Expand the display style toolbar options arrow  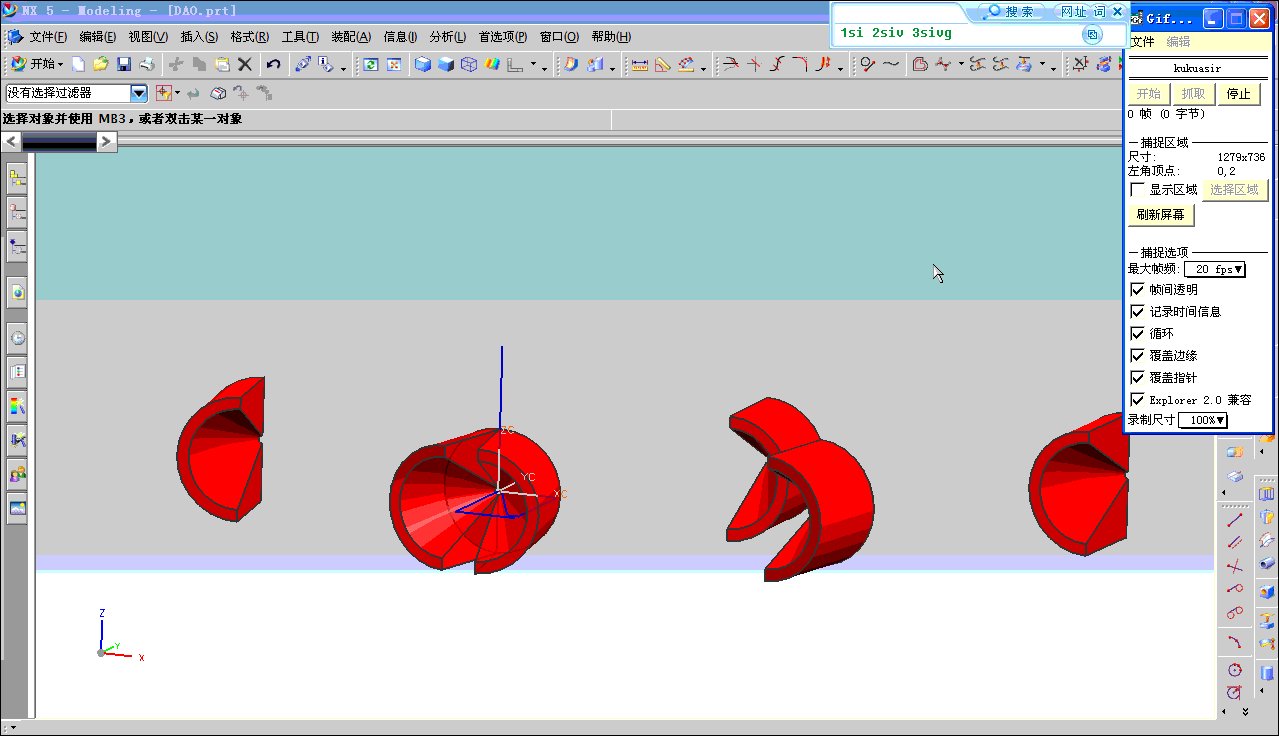(x=545, y=68)
